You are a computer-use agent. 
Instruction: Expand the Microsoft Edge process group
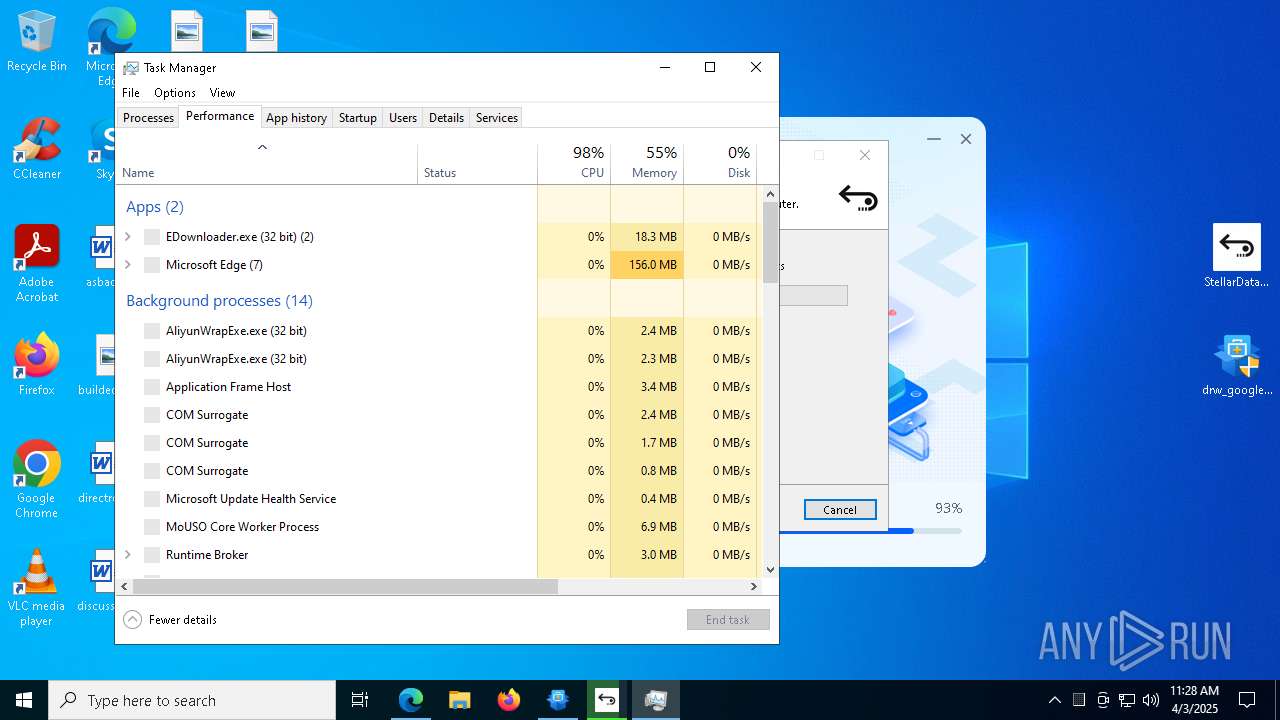point(127,265)
